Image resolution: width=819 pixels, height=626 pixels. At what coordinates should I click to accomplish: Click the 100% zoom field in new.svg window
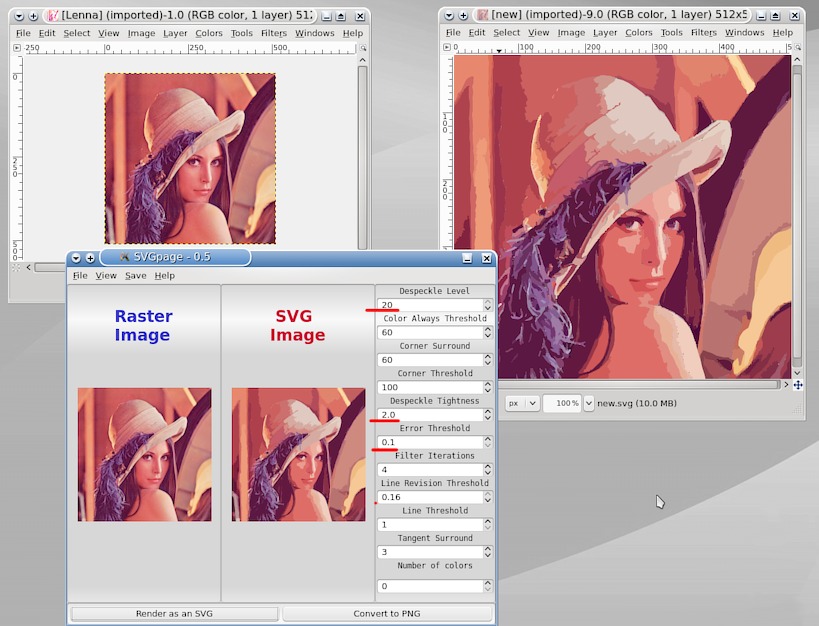click(563, 403)
